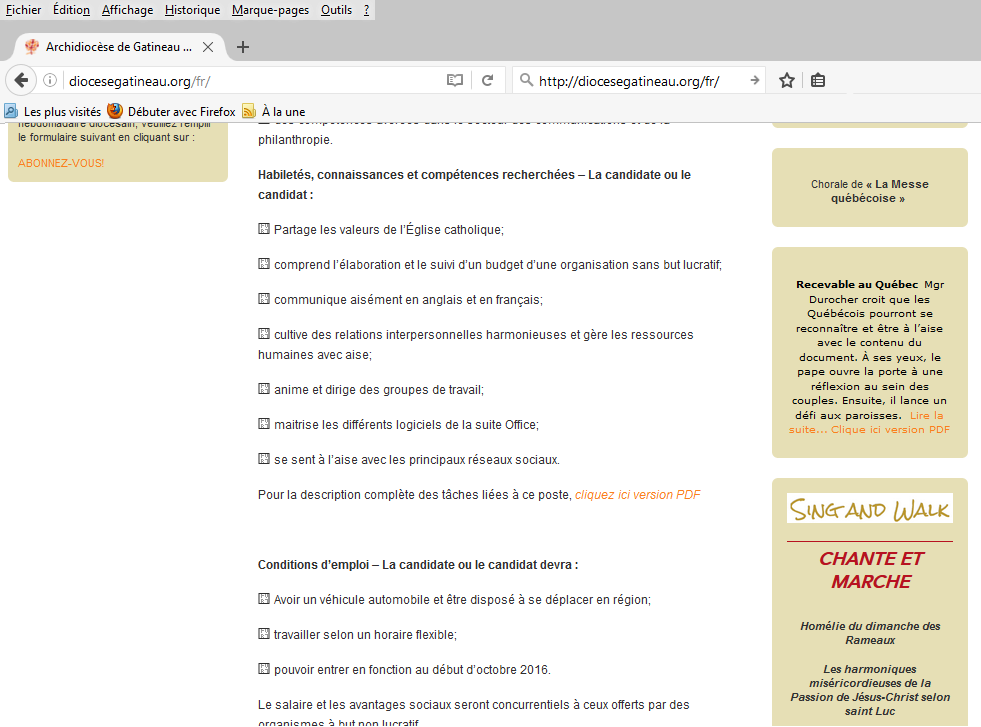Click bullet icon beside cultive des relations

[x=264, y=333]
